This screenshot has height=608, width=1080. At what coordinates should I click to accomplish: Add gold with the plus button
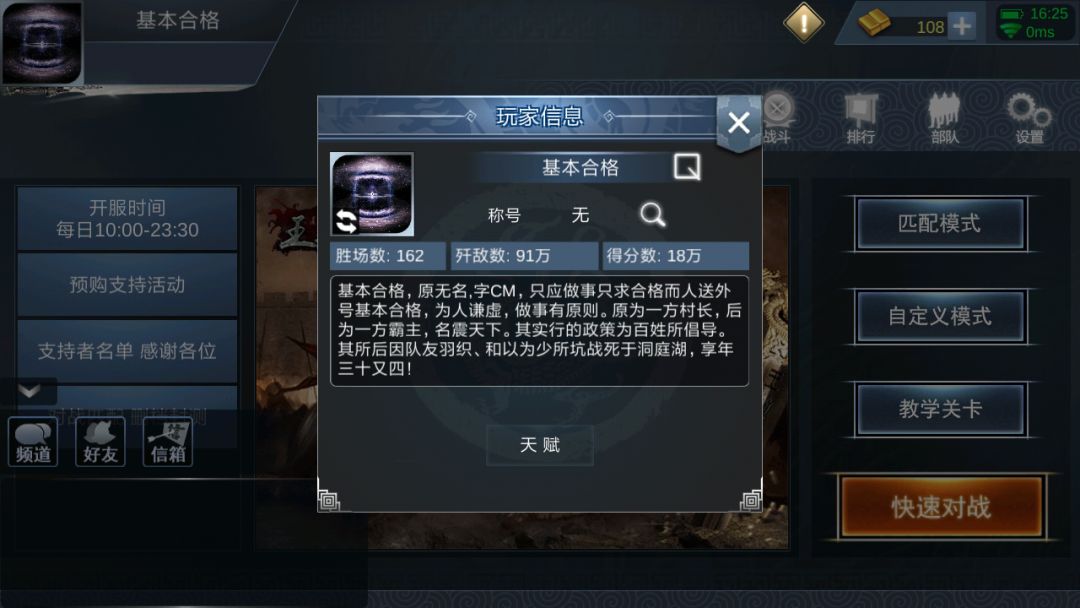962,26
